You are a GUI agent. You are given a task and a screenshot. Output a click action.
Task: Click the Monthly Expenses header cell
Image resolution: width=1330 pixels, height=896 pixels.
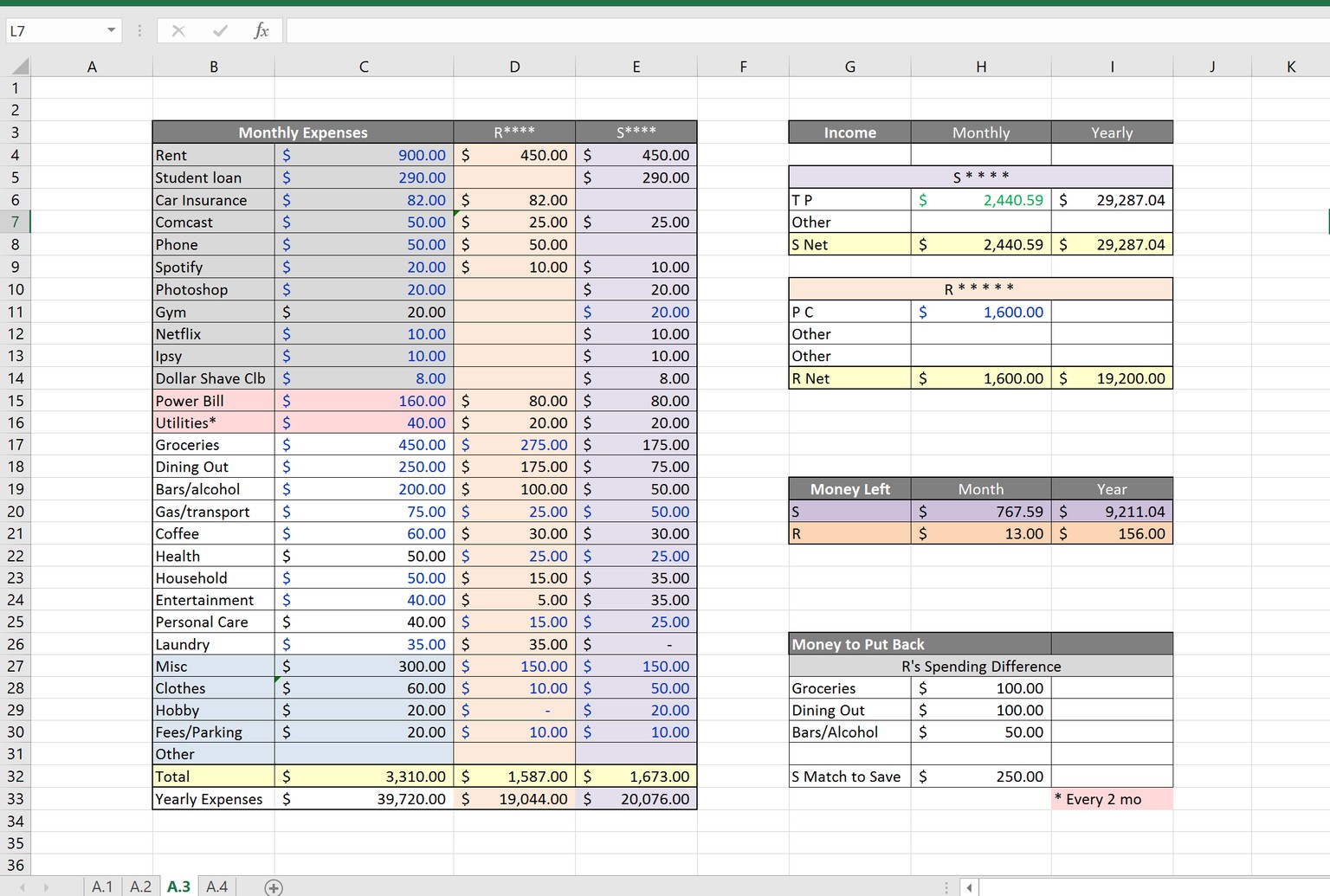tap(303, 132)
